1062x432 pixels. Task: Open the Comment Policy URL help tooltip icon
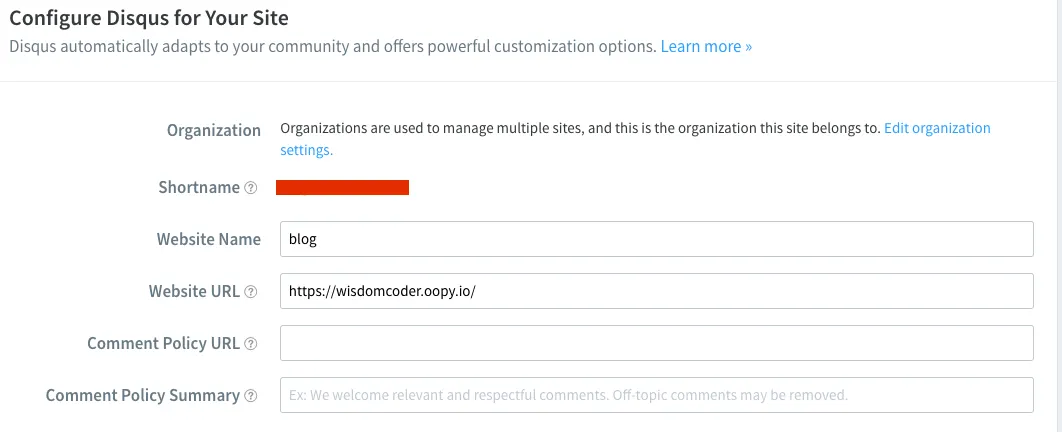click(251, 344)
